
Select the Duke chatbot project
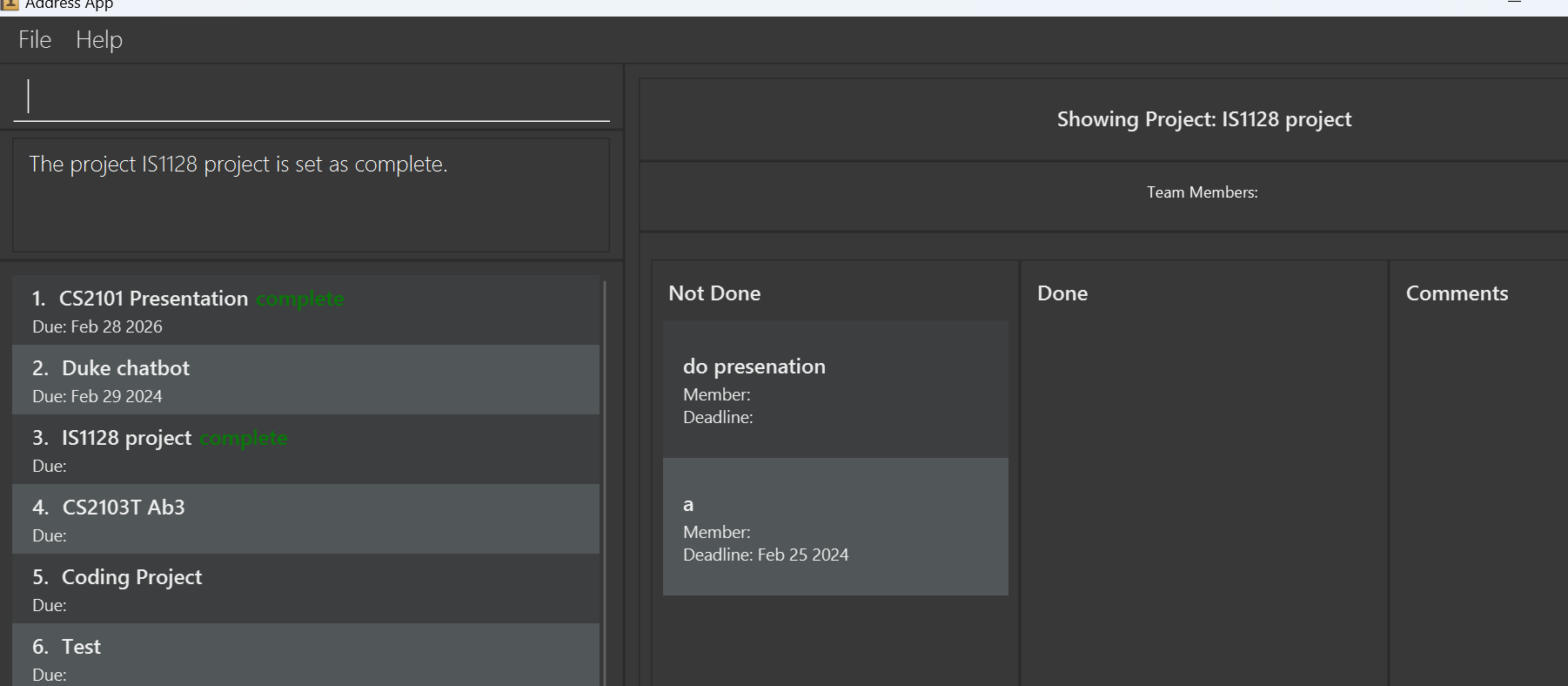305,380
